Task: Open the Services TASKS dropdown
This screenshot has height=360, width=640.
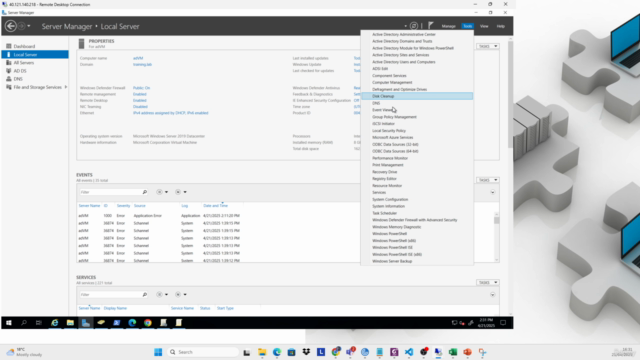Action: point(488,282)
